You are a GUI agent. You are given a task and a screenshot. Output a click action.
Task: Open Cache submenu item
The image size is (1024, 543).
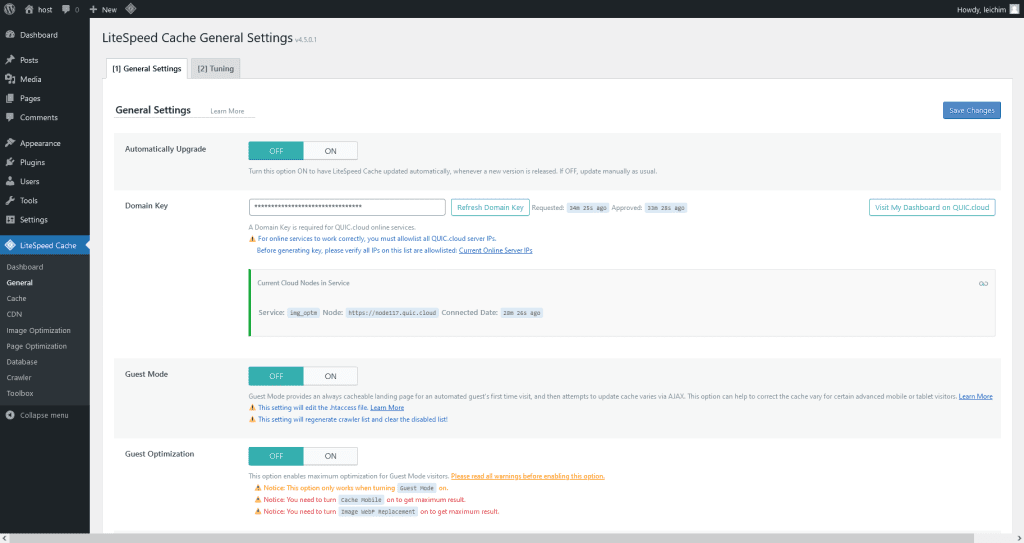16,298
